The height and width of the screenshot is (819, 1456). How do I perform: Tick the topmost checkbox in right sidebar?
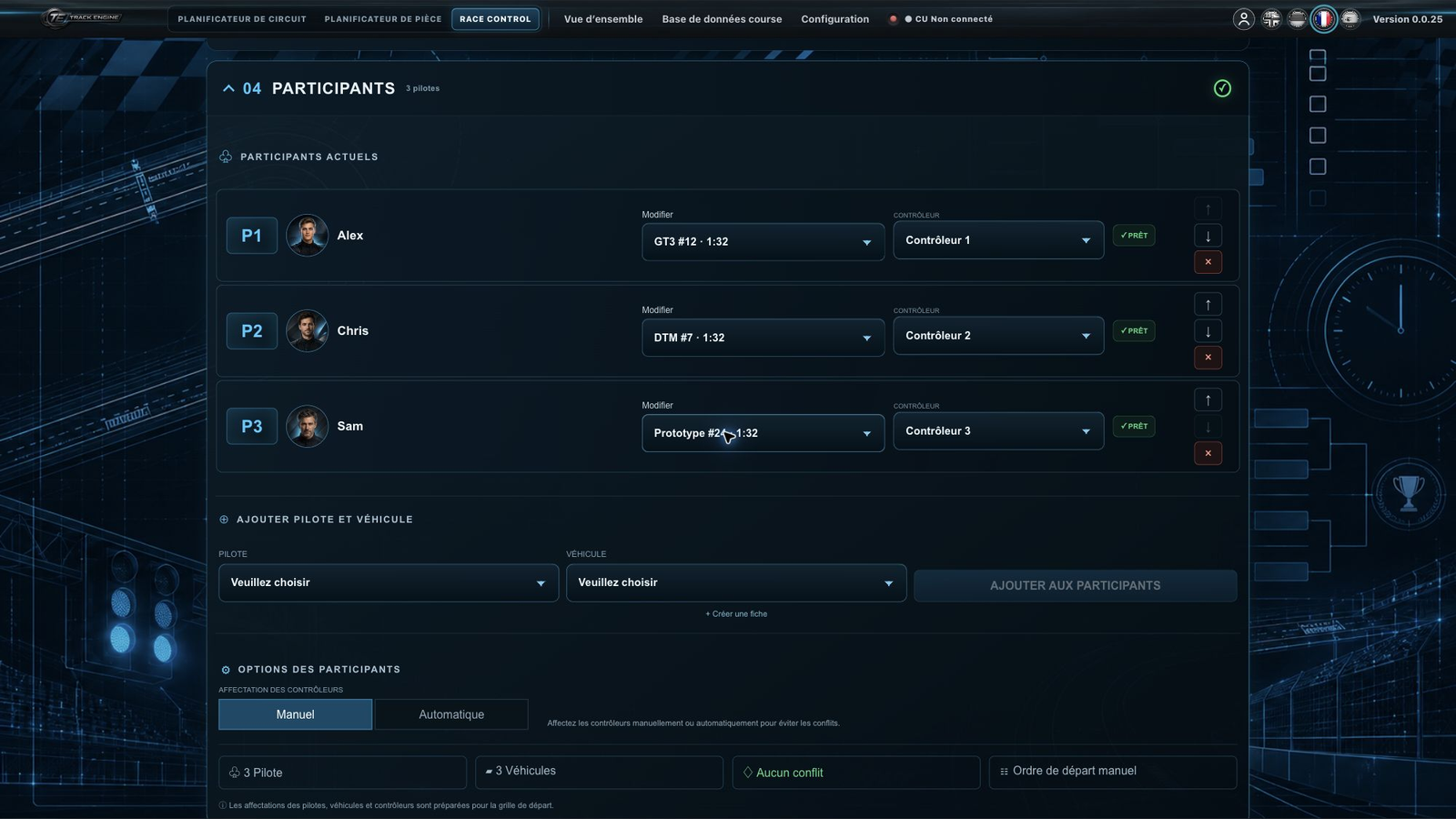(x=1318, y=56)
